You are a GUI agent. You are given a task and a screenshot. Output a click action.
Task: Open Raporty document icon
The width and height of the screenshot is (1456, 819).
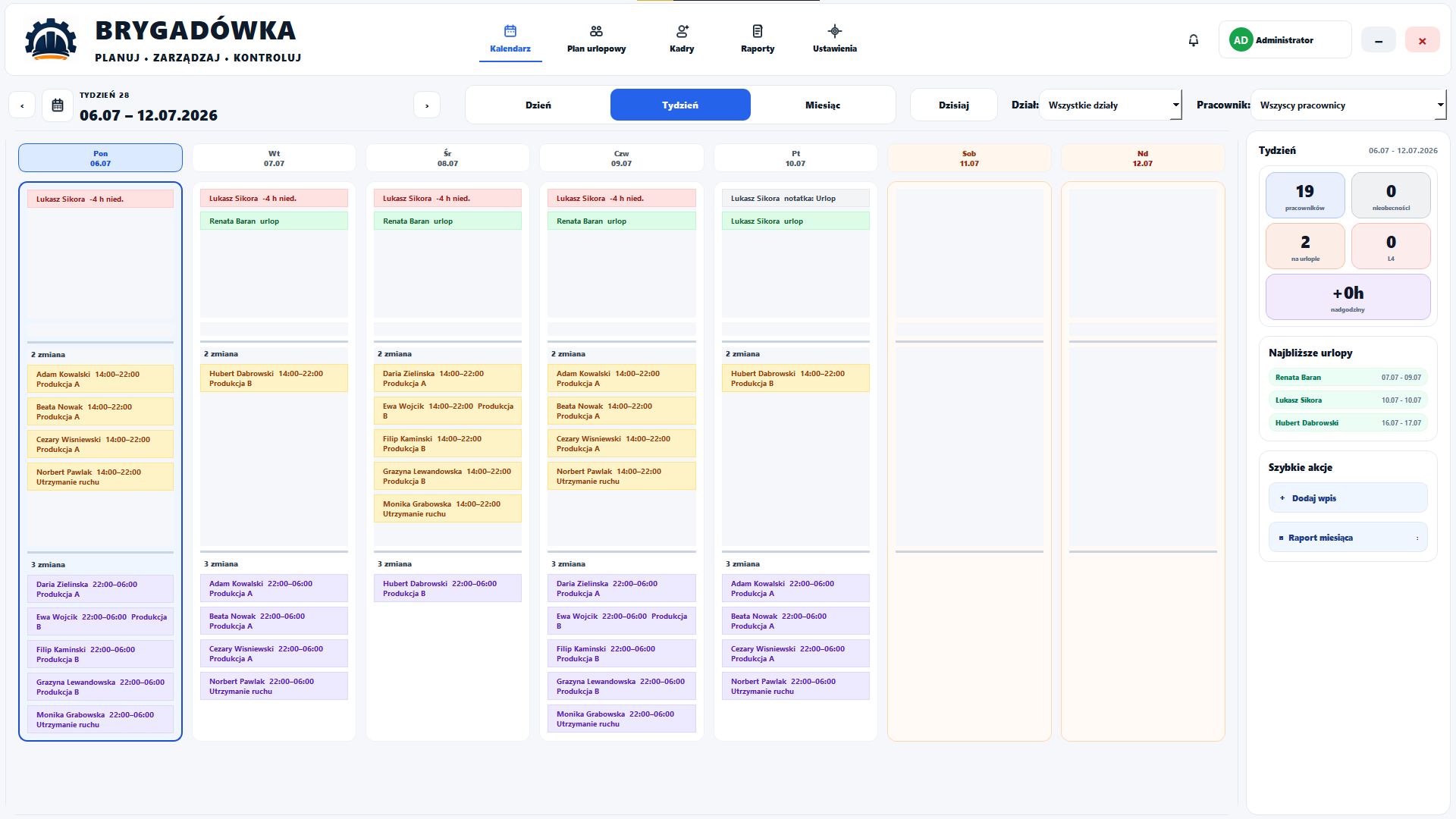(x=758, y=31)
